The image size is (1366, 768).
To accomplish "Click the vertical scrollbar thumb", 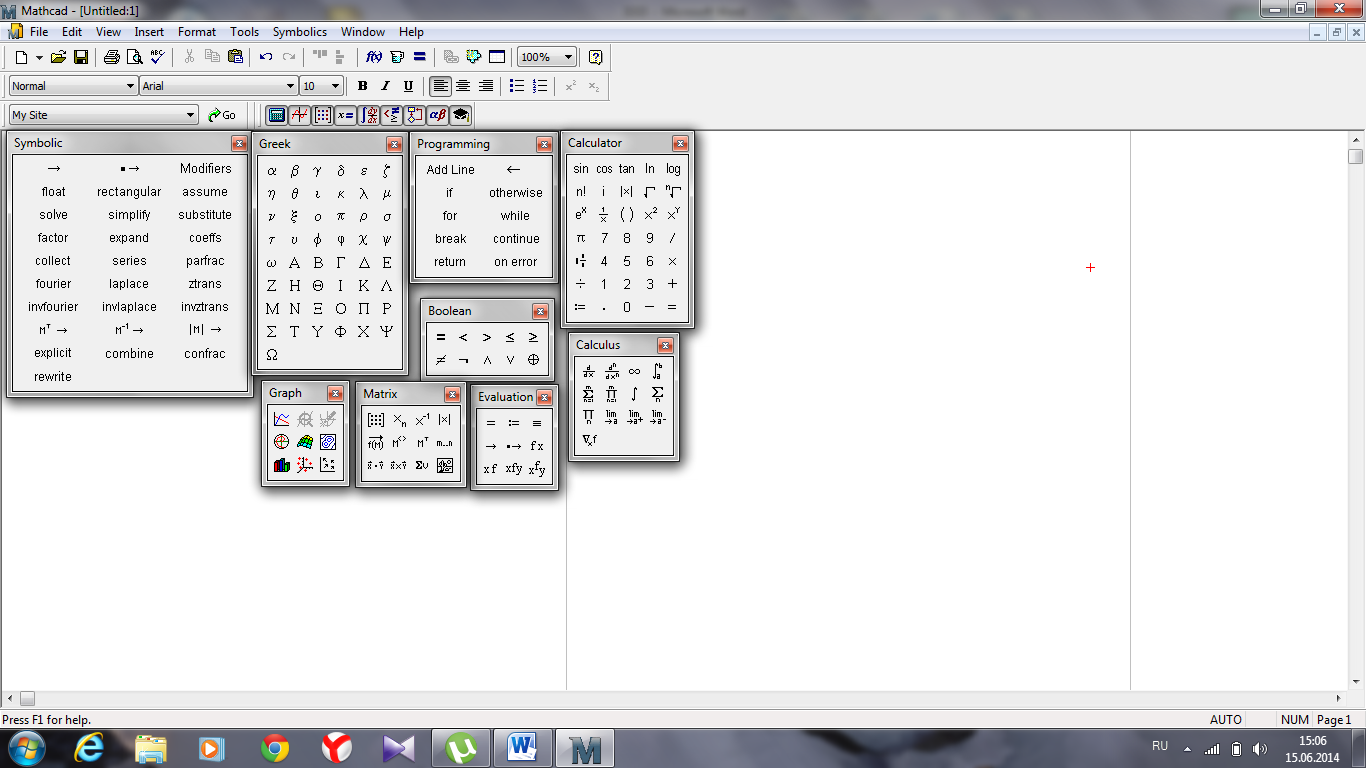I will [x=1355, y=157].
